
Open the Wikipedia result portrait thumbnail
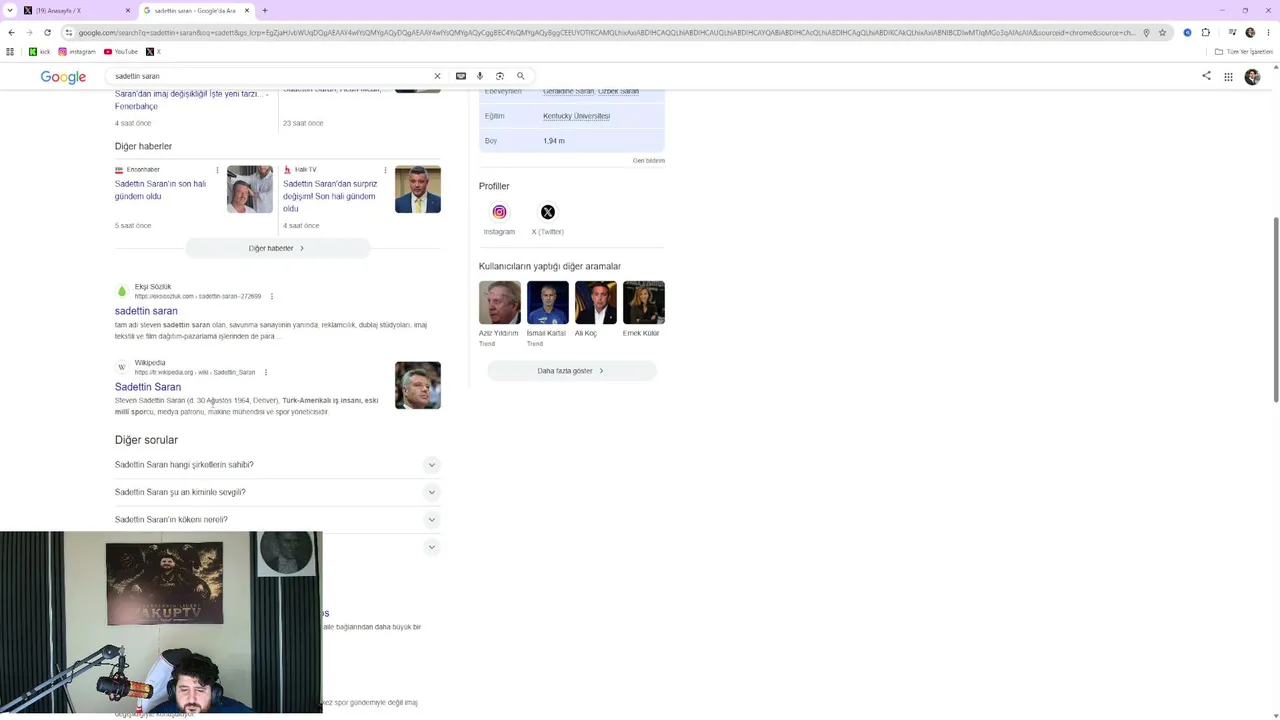[x=418, y=385]
